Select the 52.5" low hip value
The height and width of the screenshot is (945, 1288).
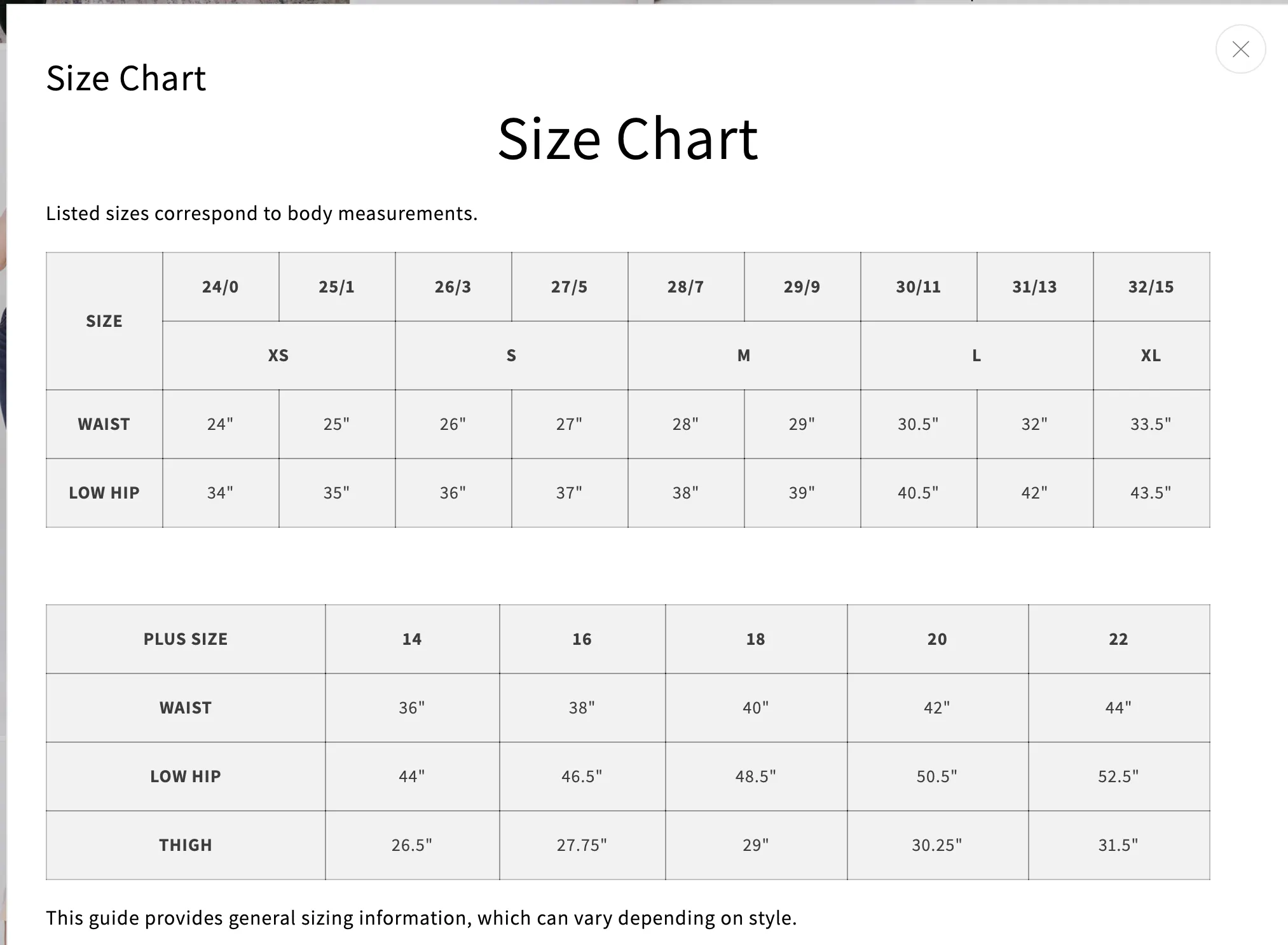(1119, 776)
